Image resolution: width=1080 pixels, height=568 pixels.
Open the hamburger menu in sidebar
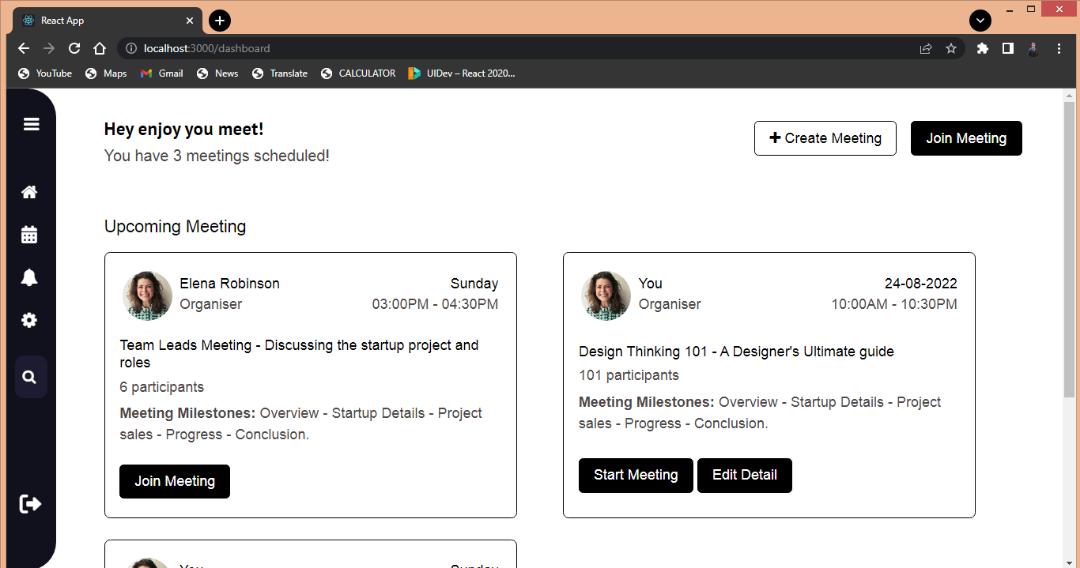(x=31, y=124)
